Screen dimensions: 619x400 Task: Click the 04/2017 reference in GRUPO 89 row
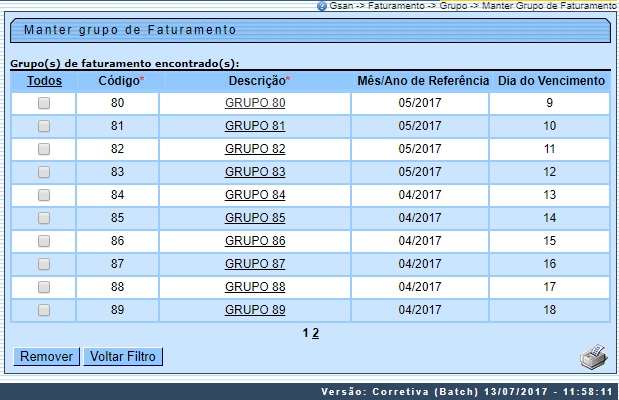pos(420,310)
